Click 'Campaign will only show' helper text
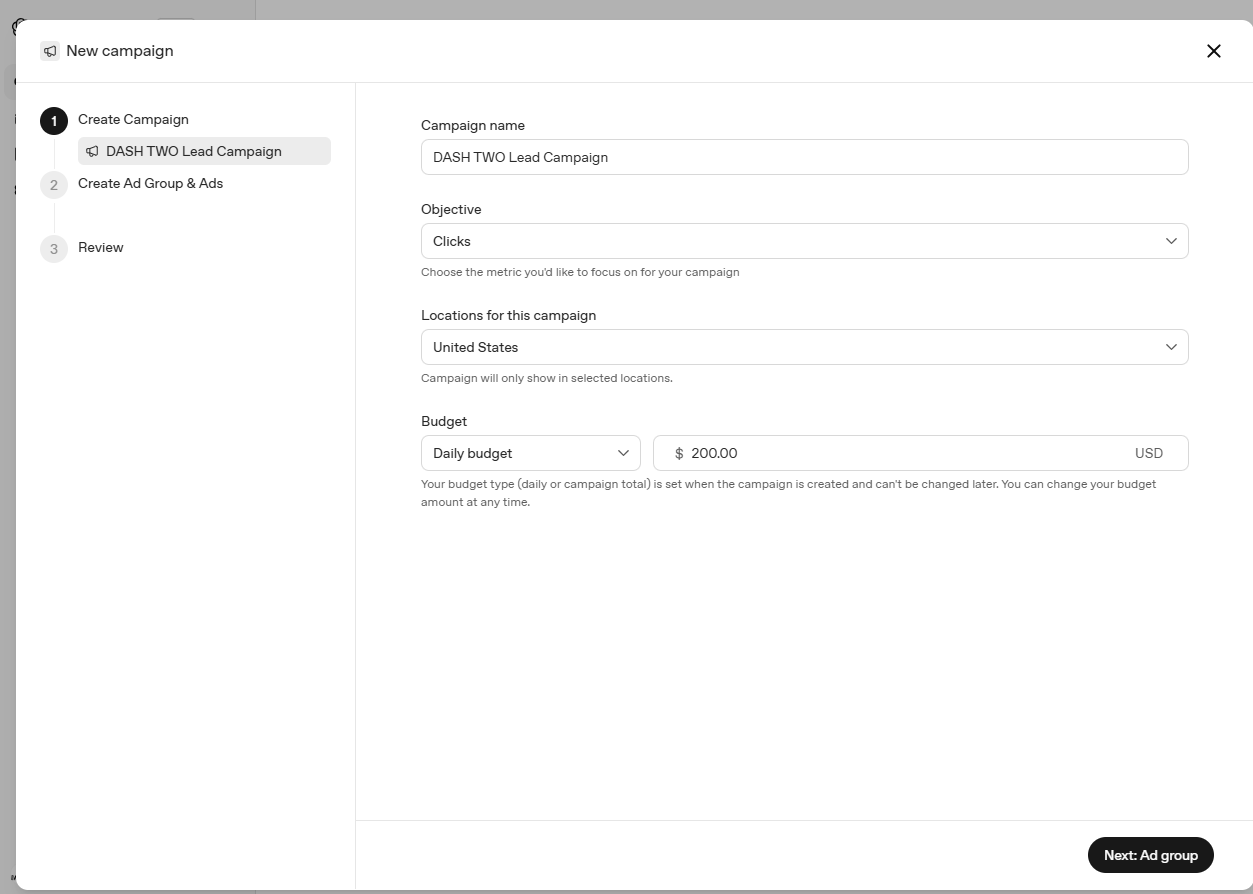 (x=546, y=378)
